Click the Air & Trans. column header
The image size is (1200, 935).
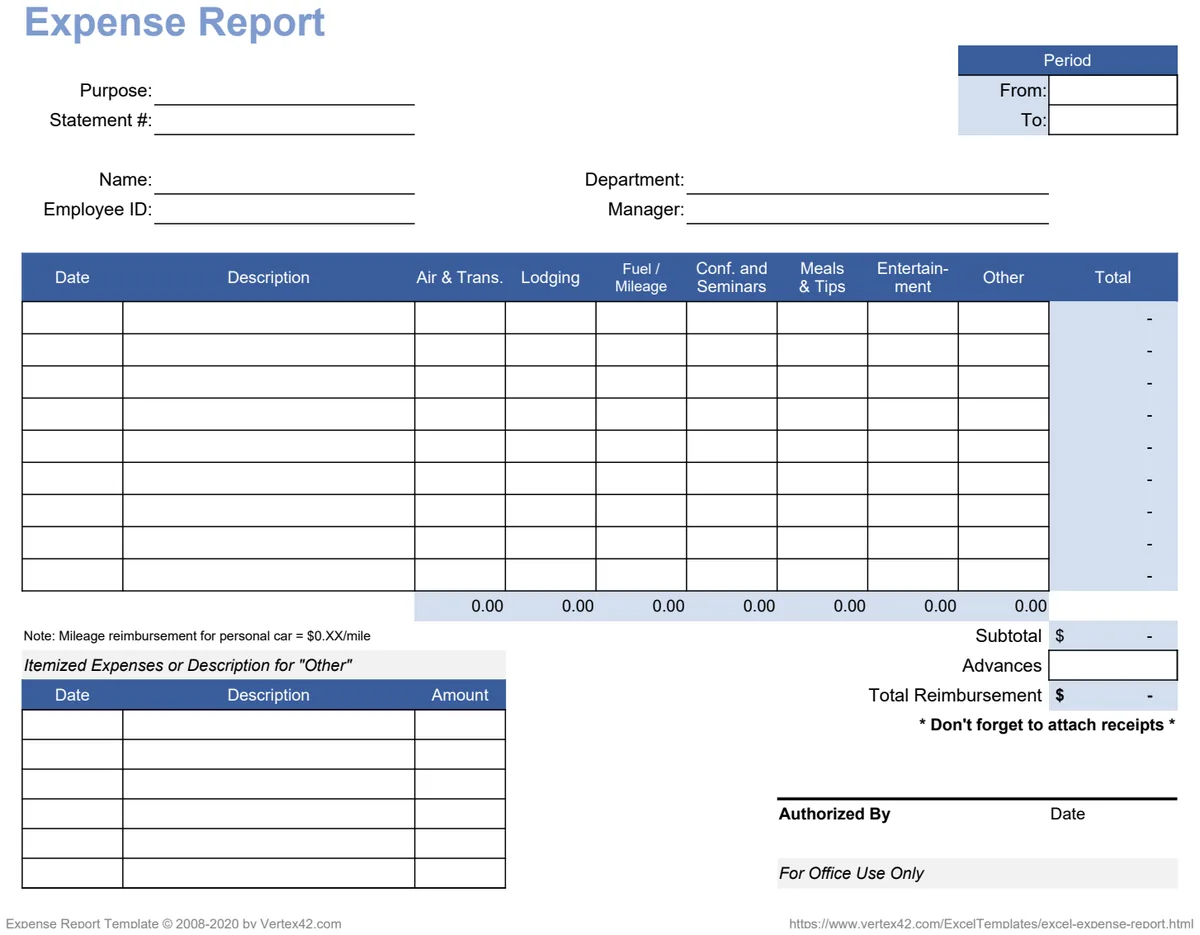[x=460, y=277]
